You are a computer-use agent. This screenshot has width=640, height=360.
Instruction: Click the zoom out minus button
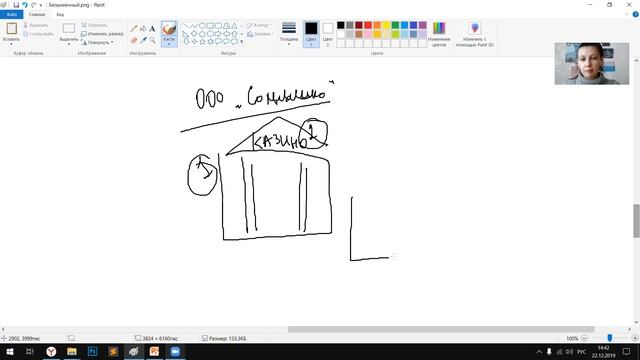(x=584, y=338)
